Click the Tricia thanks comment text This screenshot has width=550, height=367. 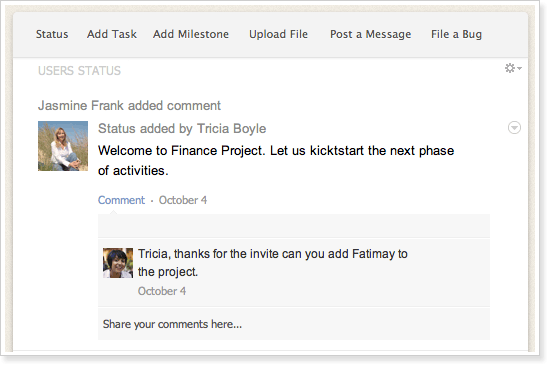tap(273, 262)
